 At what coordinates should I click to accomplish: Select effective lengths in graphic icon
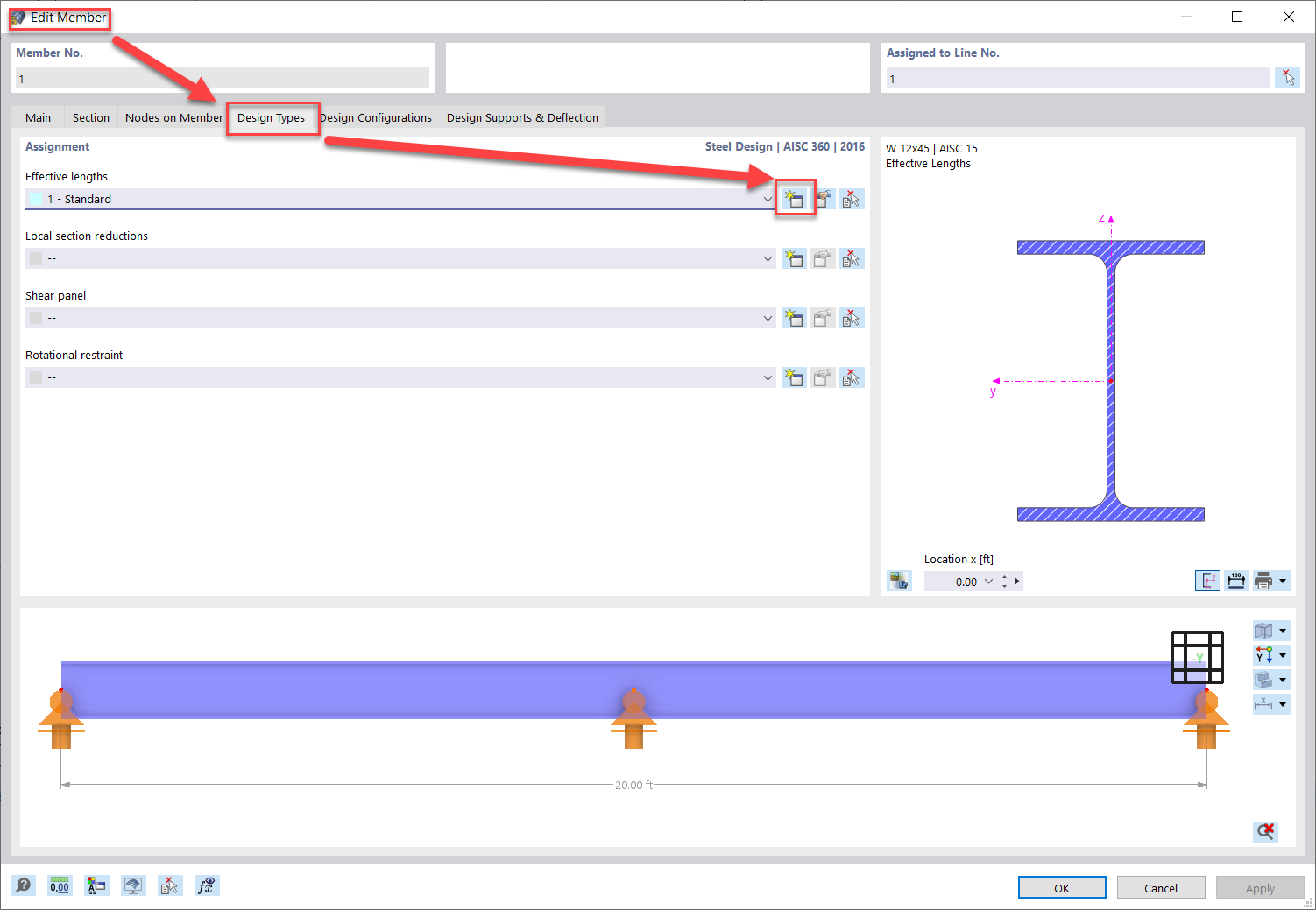click(x=852, y=199)
